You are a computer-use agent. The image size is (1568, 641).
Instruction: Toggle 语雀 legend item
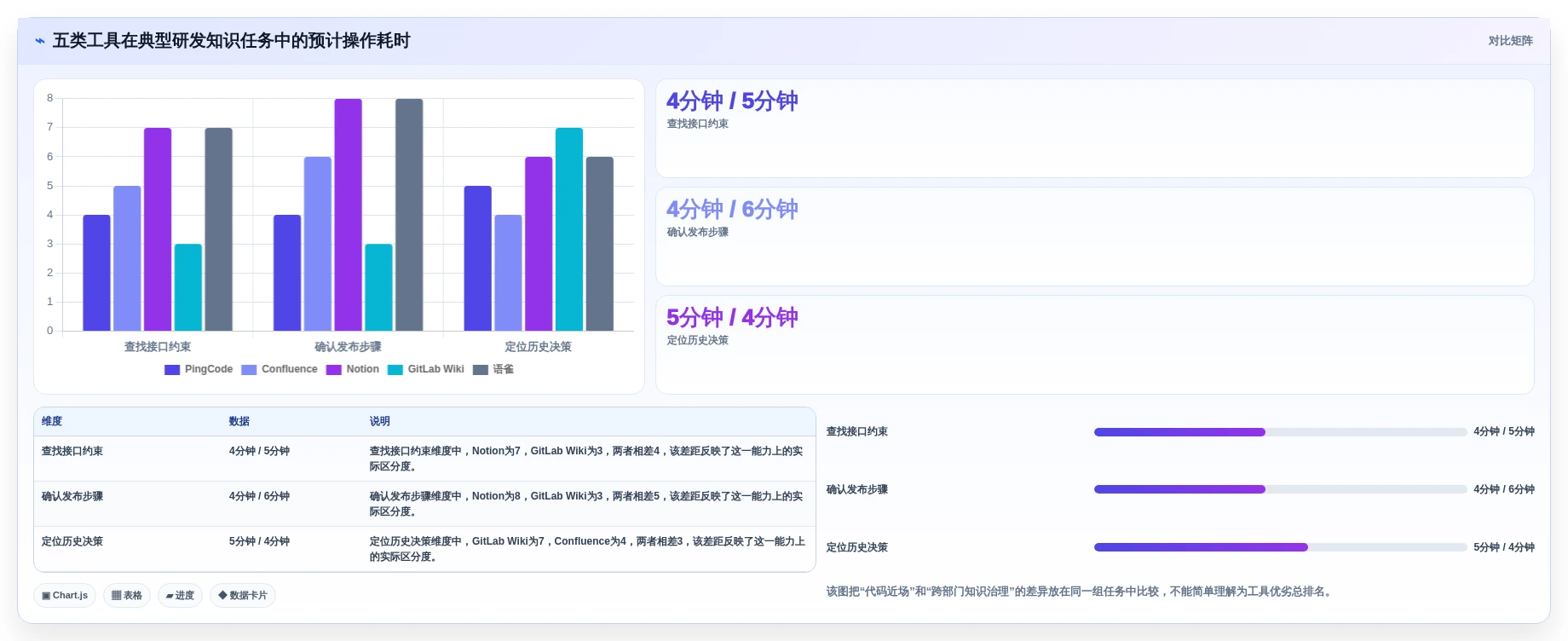point(493,370)
